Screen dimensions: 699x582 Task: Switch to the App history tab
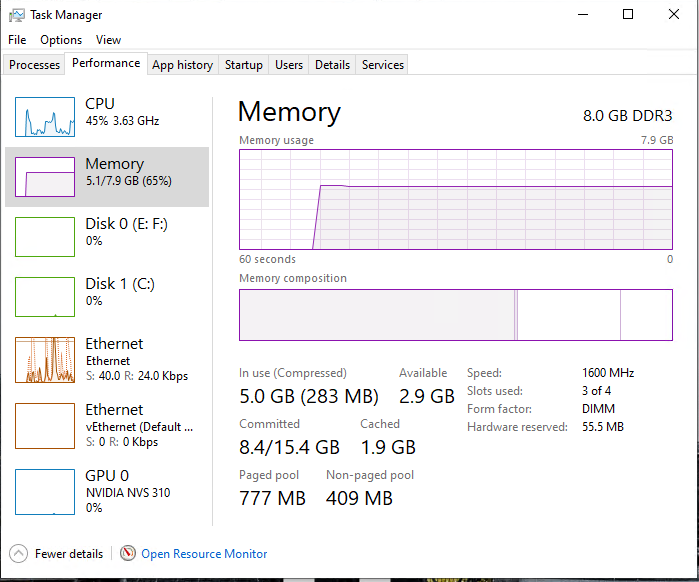[x=183, y=65]
